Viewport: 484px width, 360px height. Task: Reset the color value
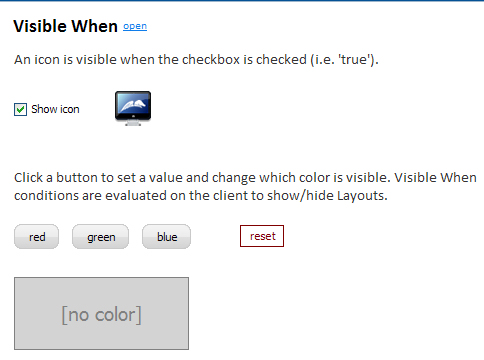coord(262,236)
